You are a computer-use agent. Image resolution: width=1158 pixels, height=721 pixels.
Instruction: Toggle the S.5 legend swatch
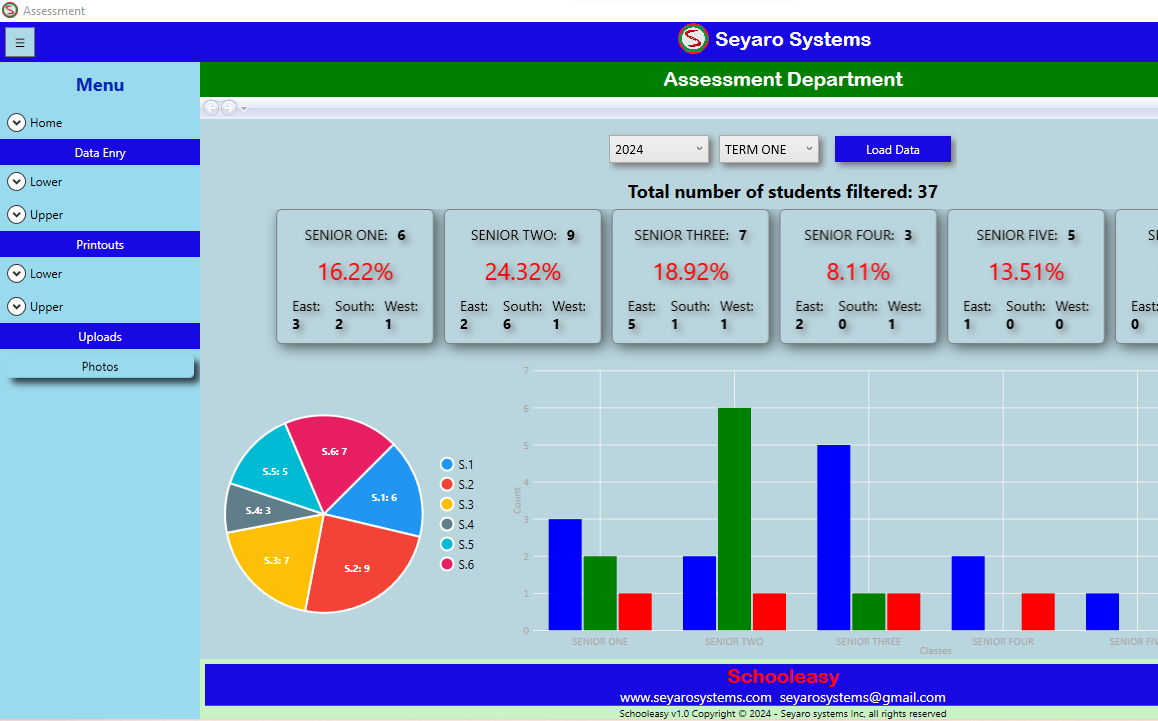click(447, 544)
